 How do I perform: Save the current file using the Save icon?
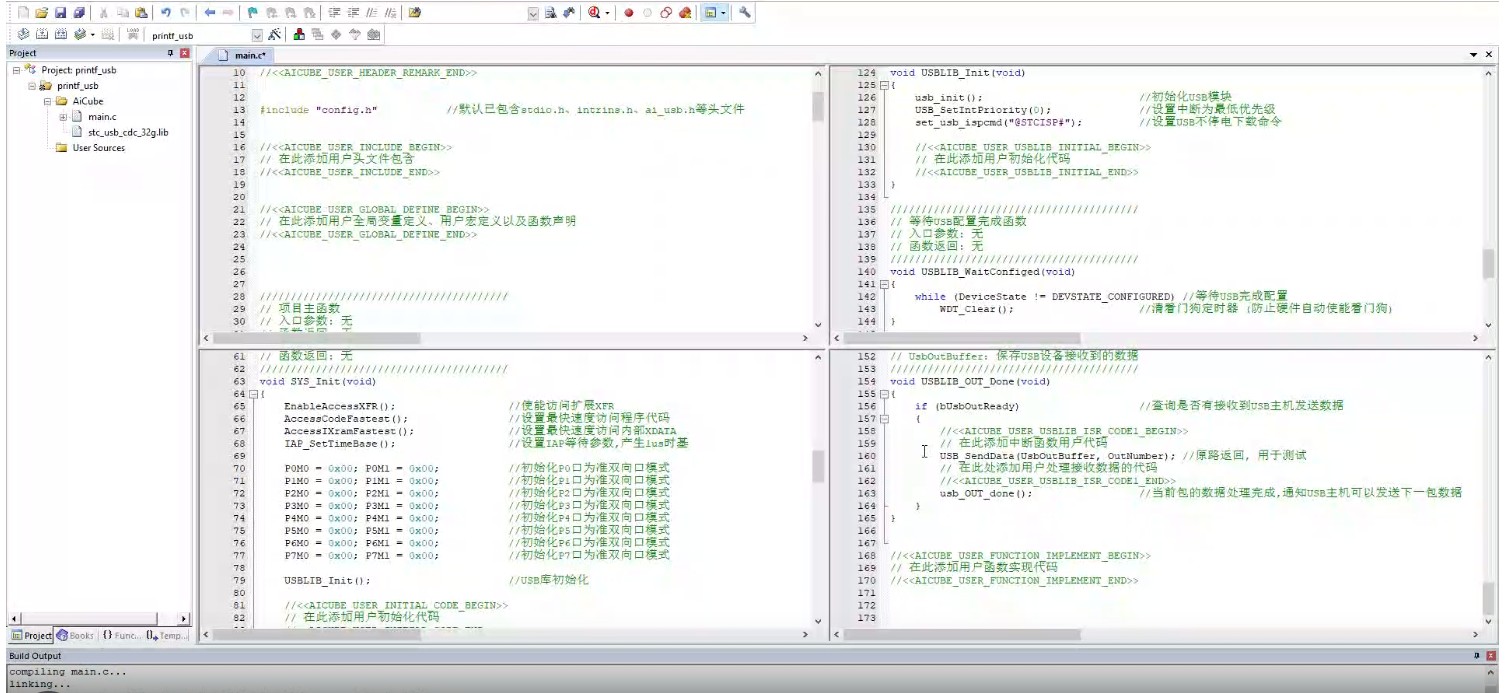click(60, 13)
